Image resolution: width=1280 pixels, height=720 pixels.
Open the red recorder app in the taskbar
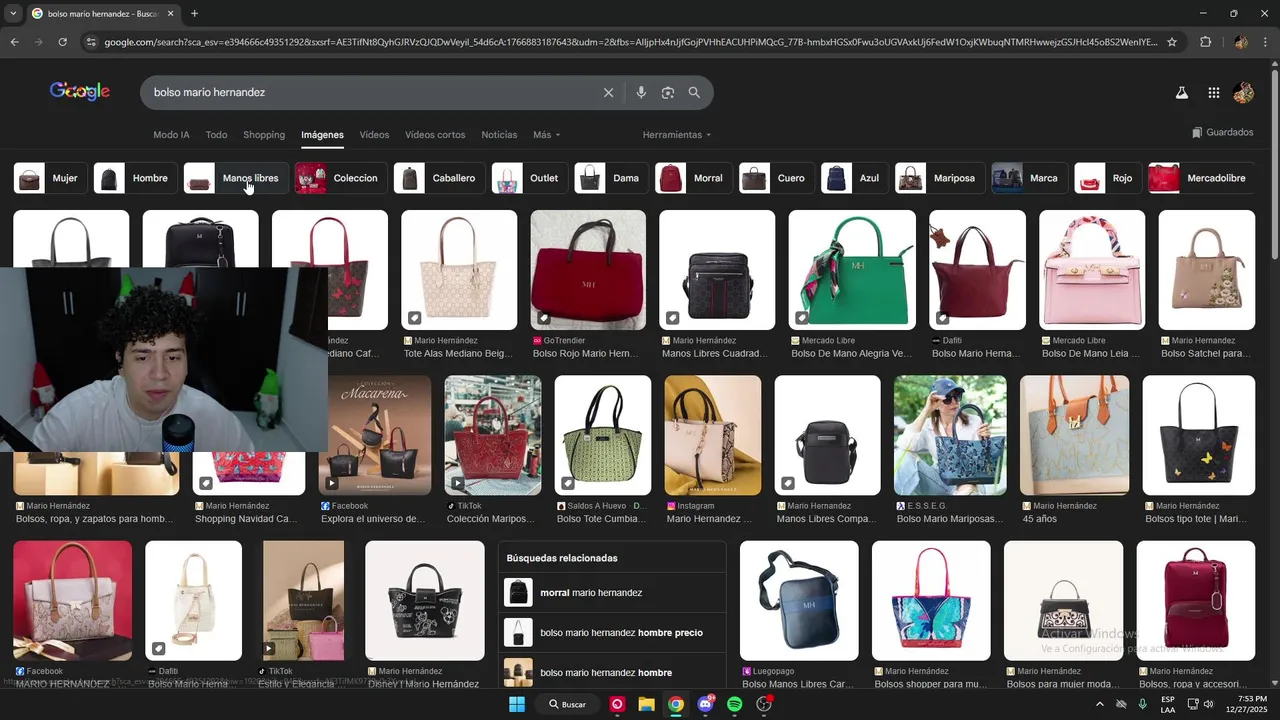pos(618,704)
